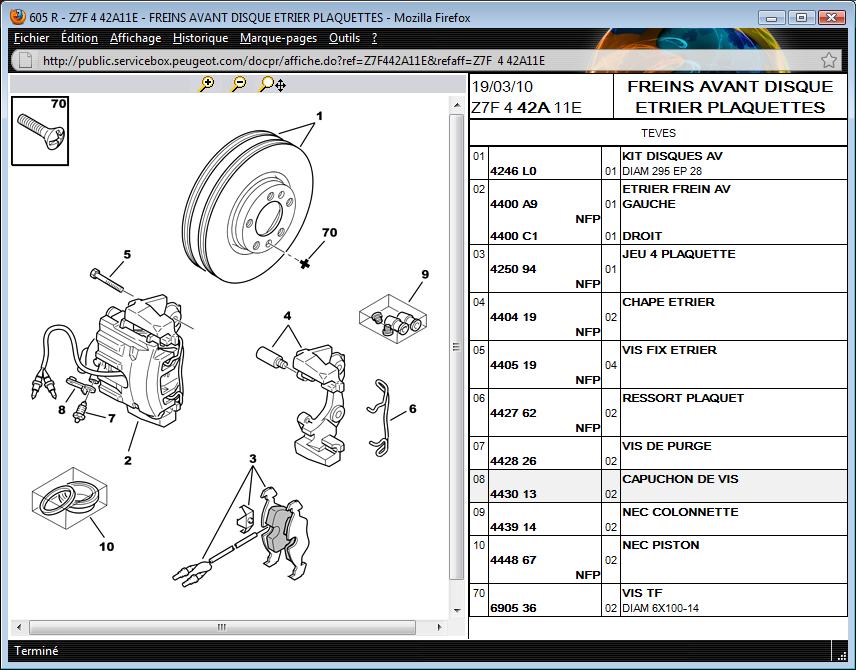Click part number 6905 36
The height and width of the screenshot is (670, 856).
click(x=513, y=608)
